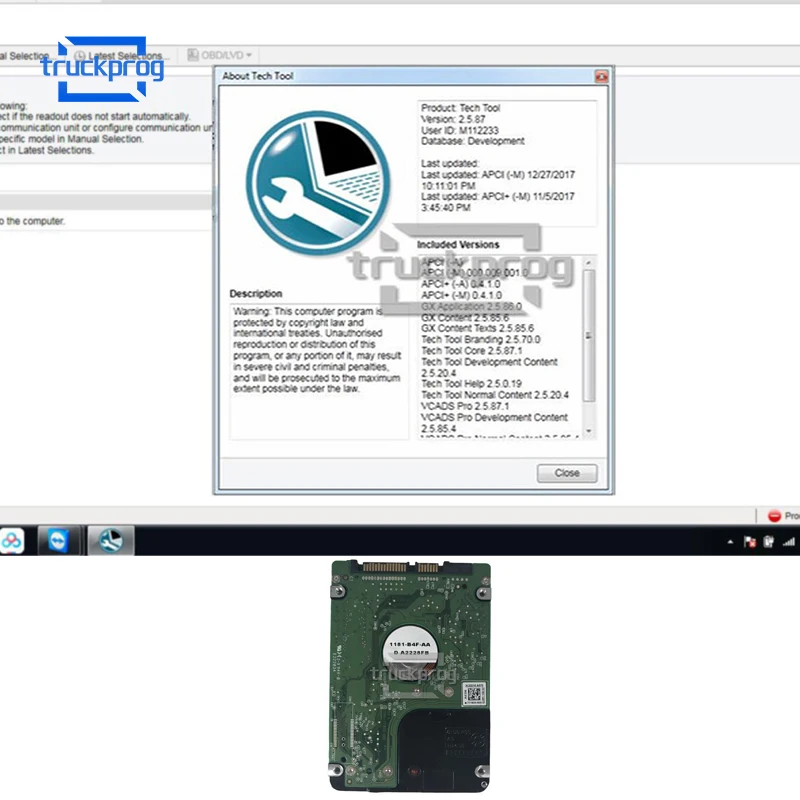Open the cloud app icon on taskbar
This screenshot has height=800, width=800.
pyautogui.click(x=11, y=541)
